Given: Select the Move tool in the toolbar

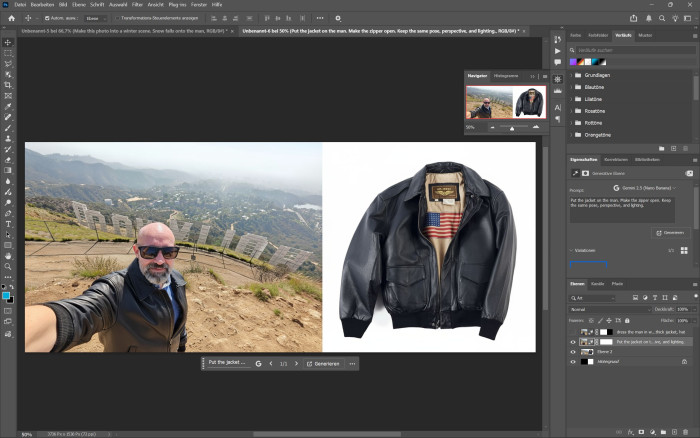Looking at the screenshot, I should (x=8, y=41).
